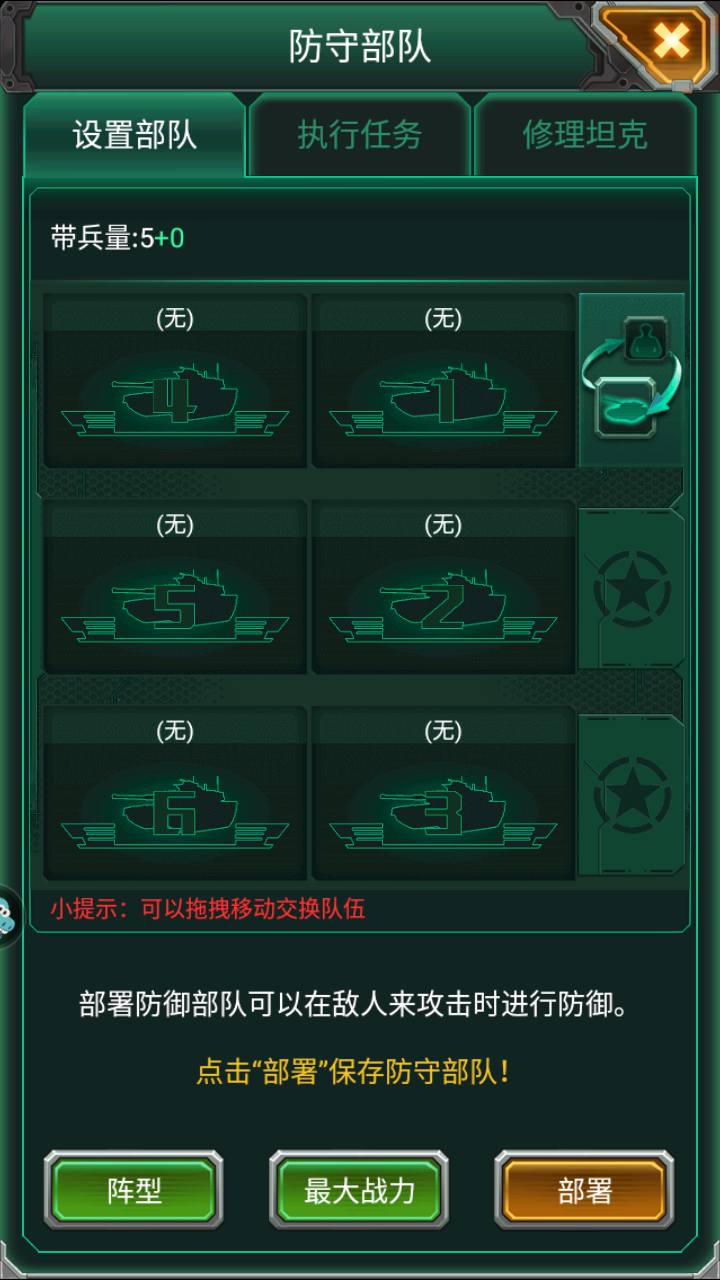Close the 防守部队 window
The width and height of the screenshot is (720, 1280).
(x=670, y=42)
